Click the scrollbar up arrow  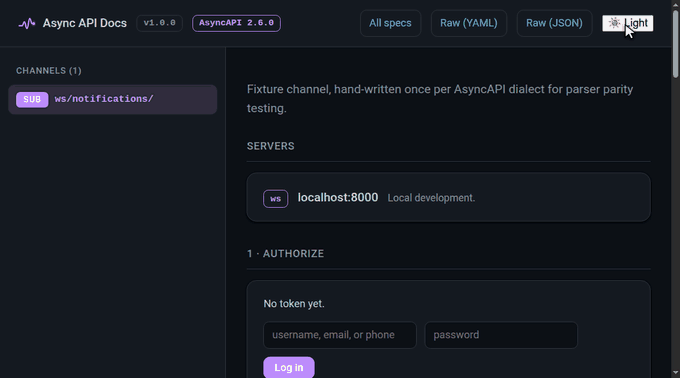[x=675, y=4]
